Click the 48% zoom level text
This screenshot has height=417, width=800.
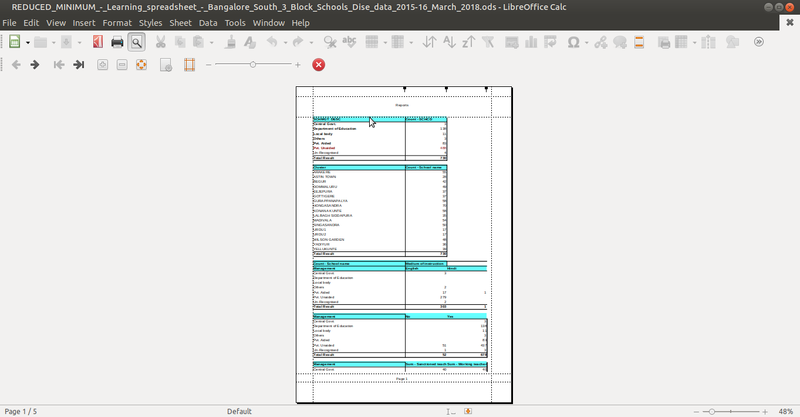[x=786, y=411]
